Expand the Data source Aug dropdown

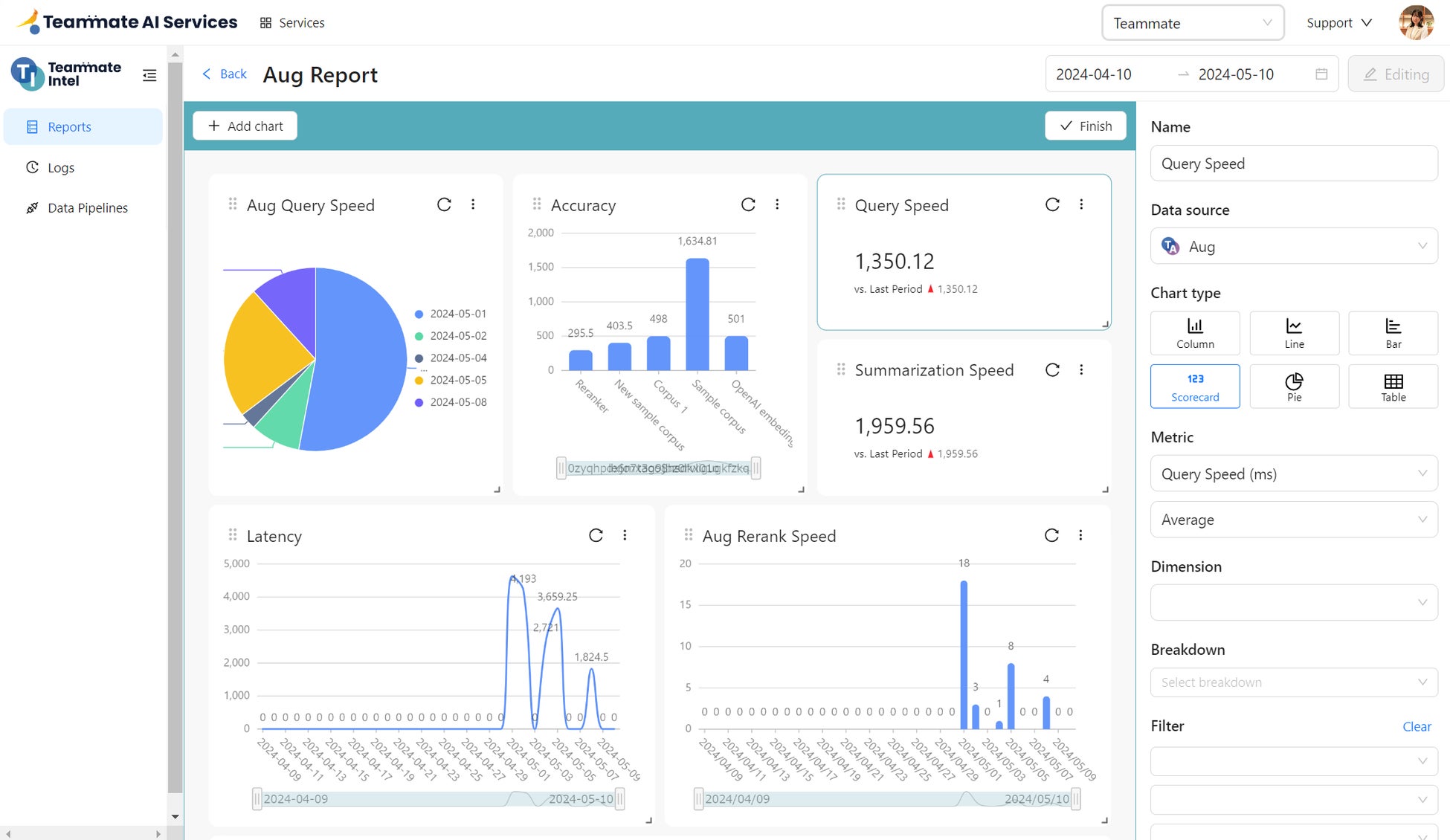[x=1294, y=247]
